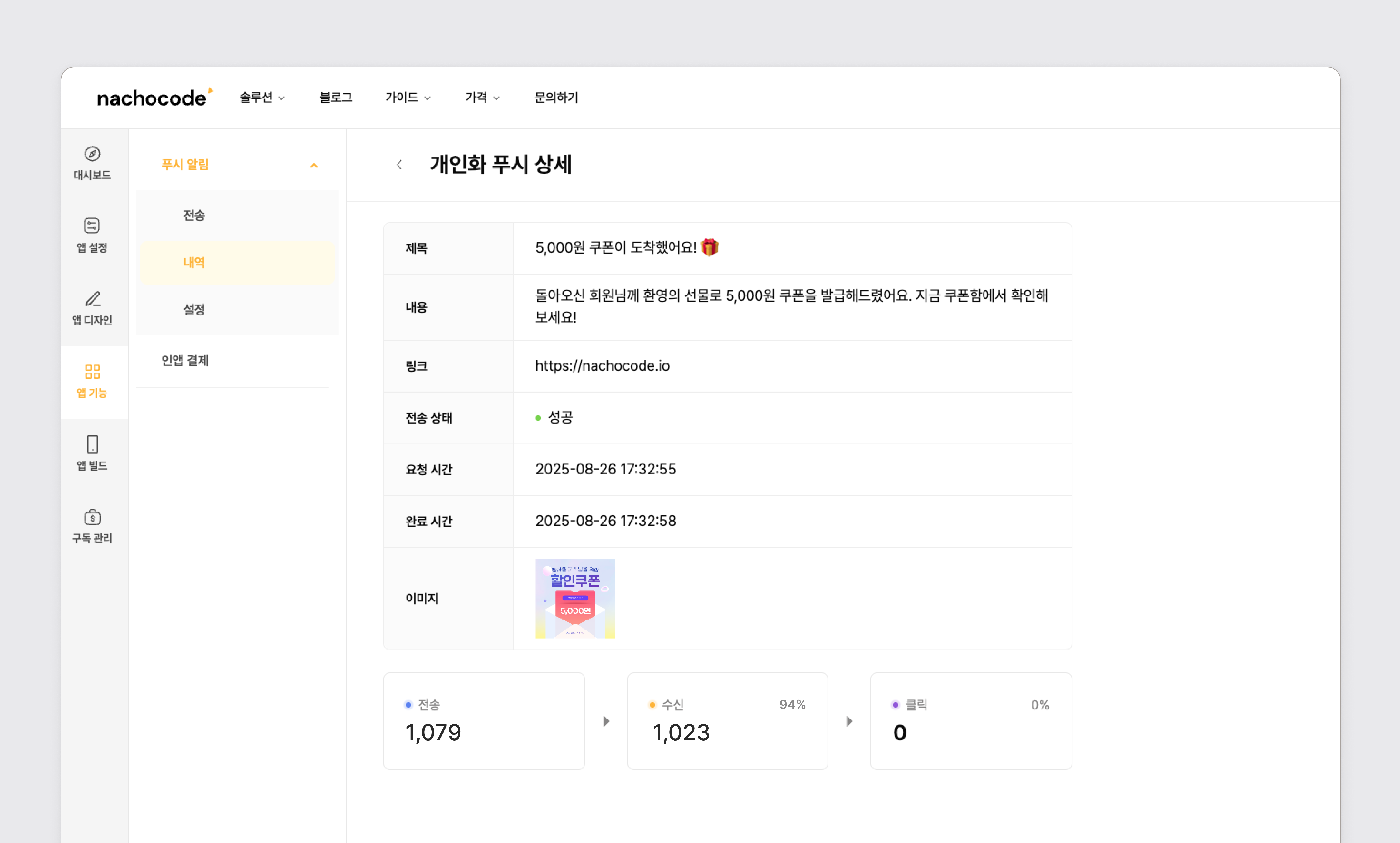1400x843 pixels.
Task: Expand the 솔루션 dropdown menu
Action: [x=262, y=98]
